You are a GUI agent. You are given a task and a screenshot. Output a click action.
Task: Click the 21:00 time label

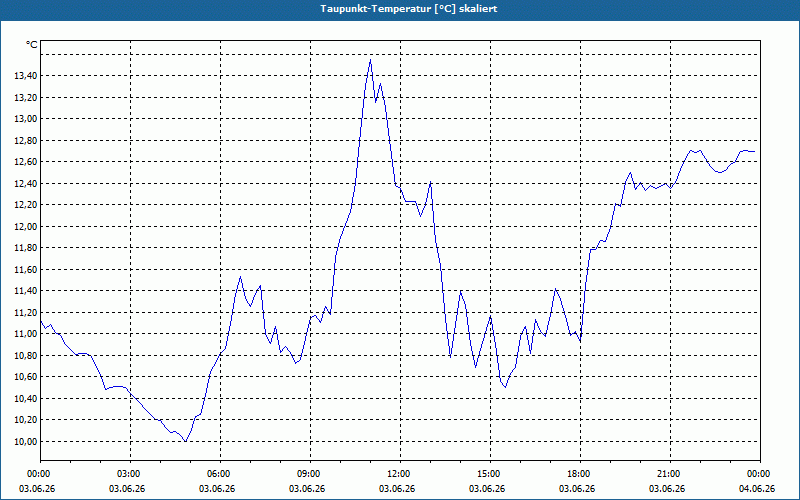pyautogui.click(x=670, y=474)
